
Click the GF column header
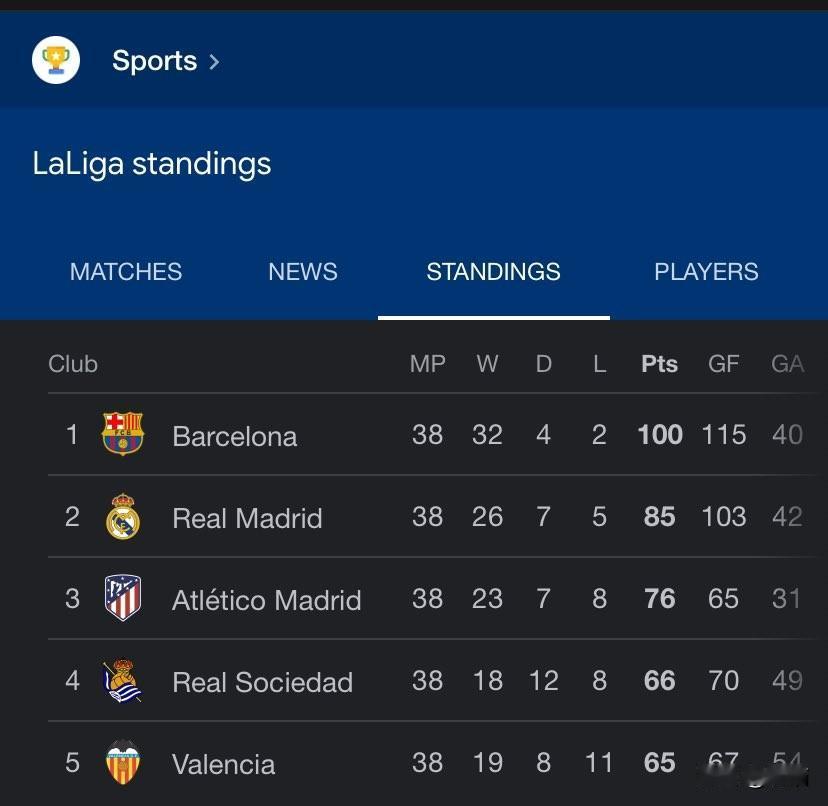click(x=723, y=364)
